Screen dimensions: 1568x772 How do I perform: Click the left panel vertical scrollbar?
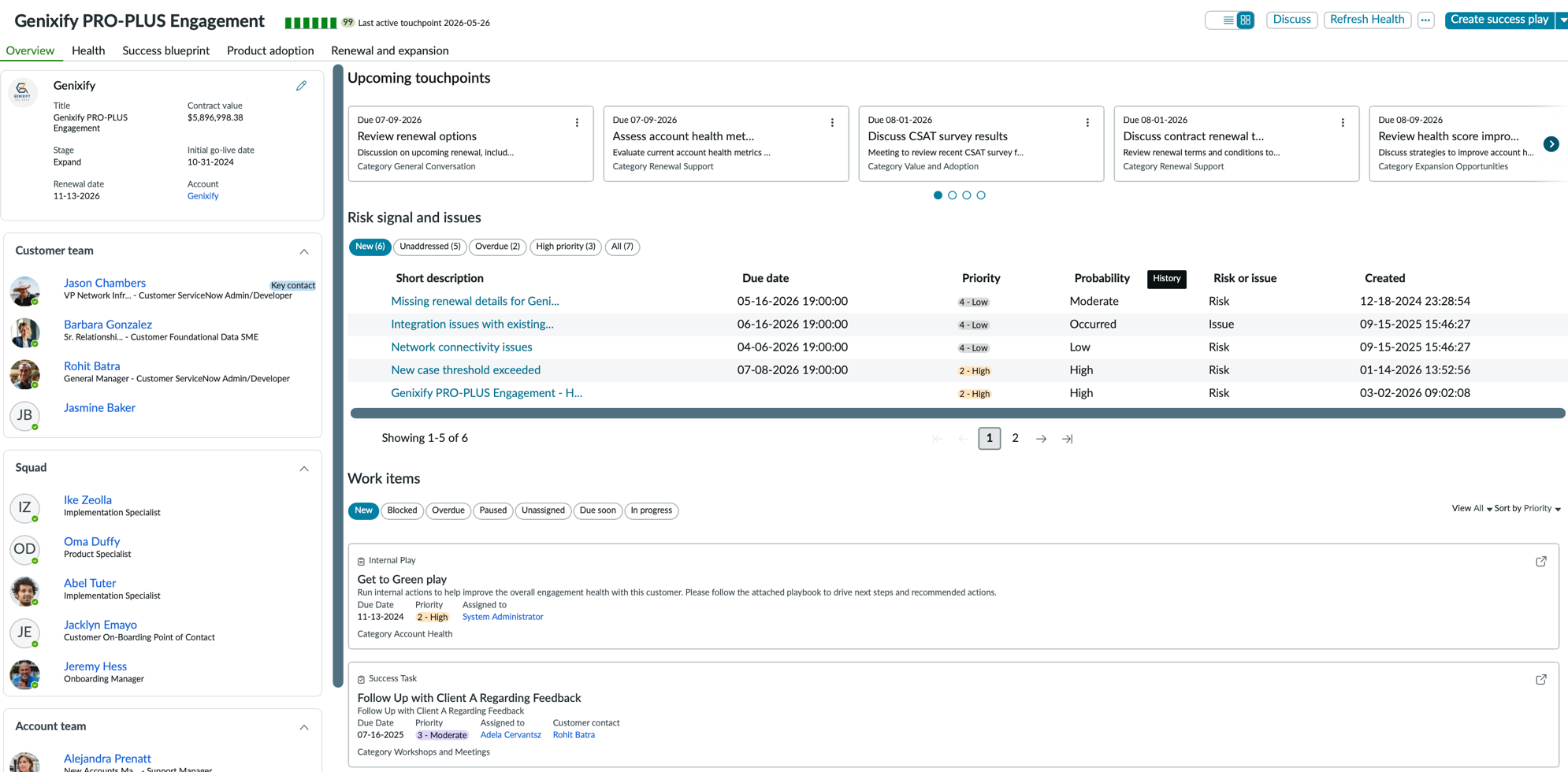(338, 376)
